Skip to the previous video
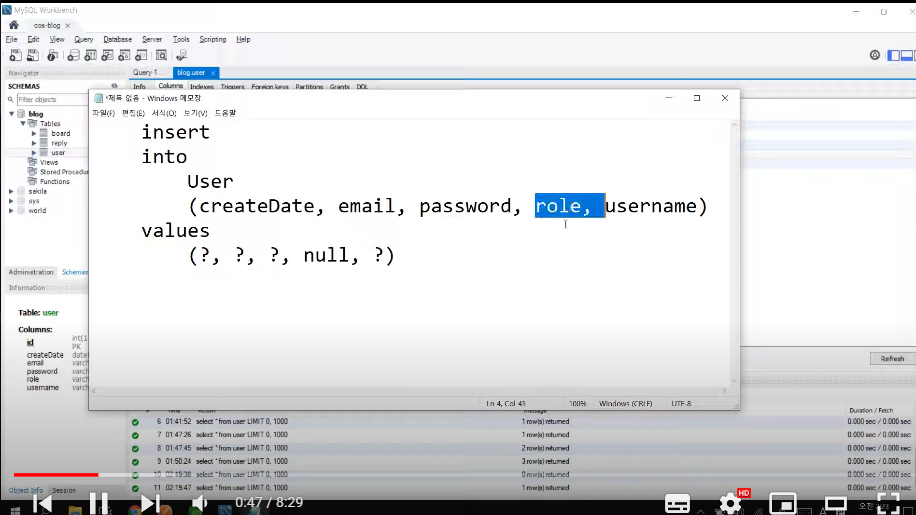This screenshot has height=515, width=916. (43, 503)
